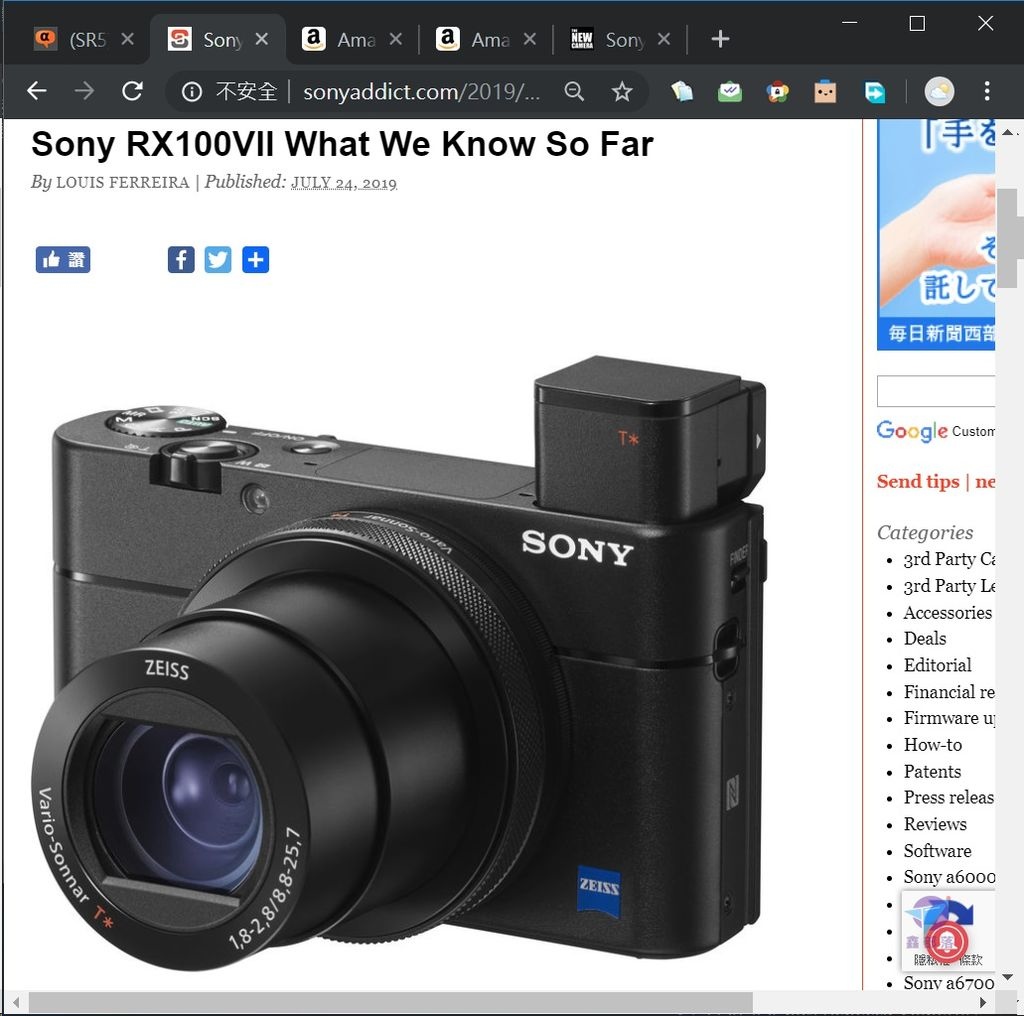This screenshot has width=1024, height=1016.
Task: Go back to the previous page
Action: point(37,91)
